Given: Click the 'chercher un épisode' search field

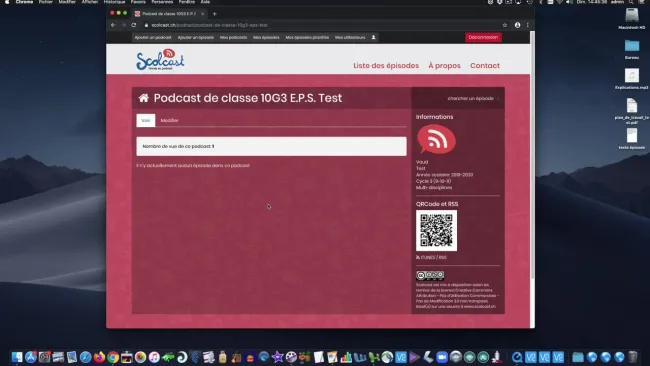Looking at the screenshot, I should [471, 99].
